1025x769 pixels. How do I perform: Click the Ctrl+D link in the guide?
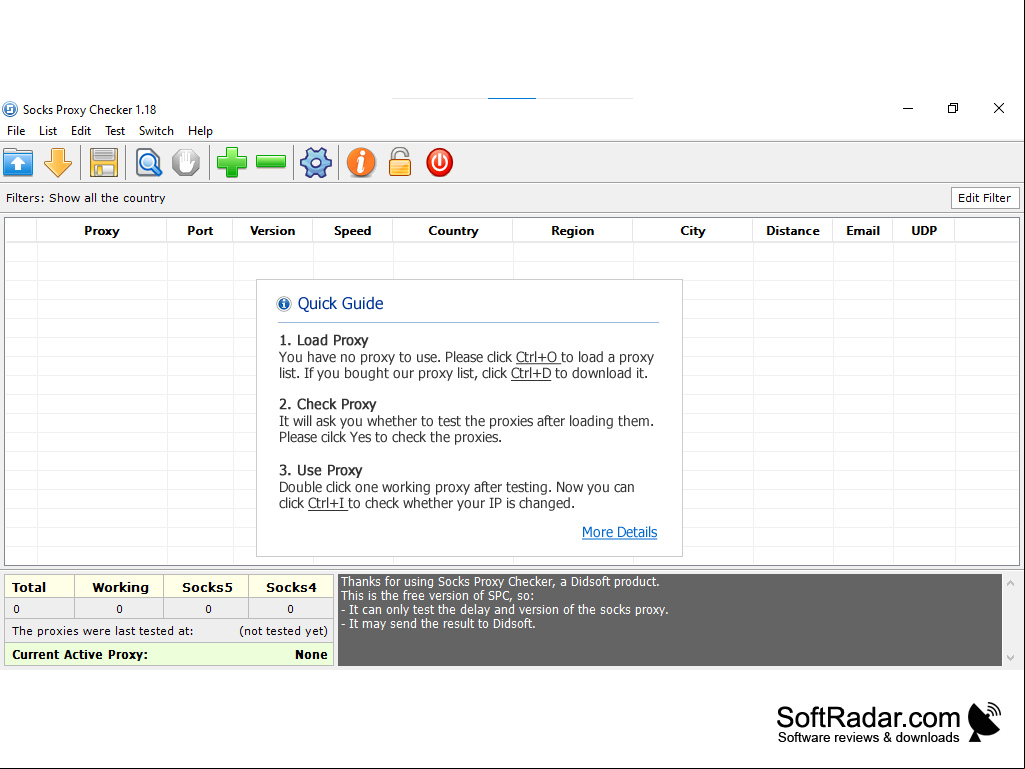click(x=531, y=373)
